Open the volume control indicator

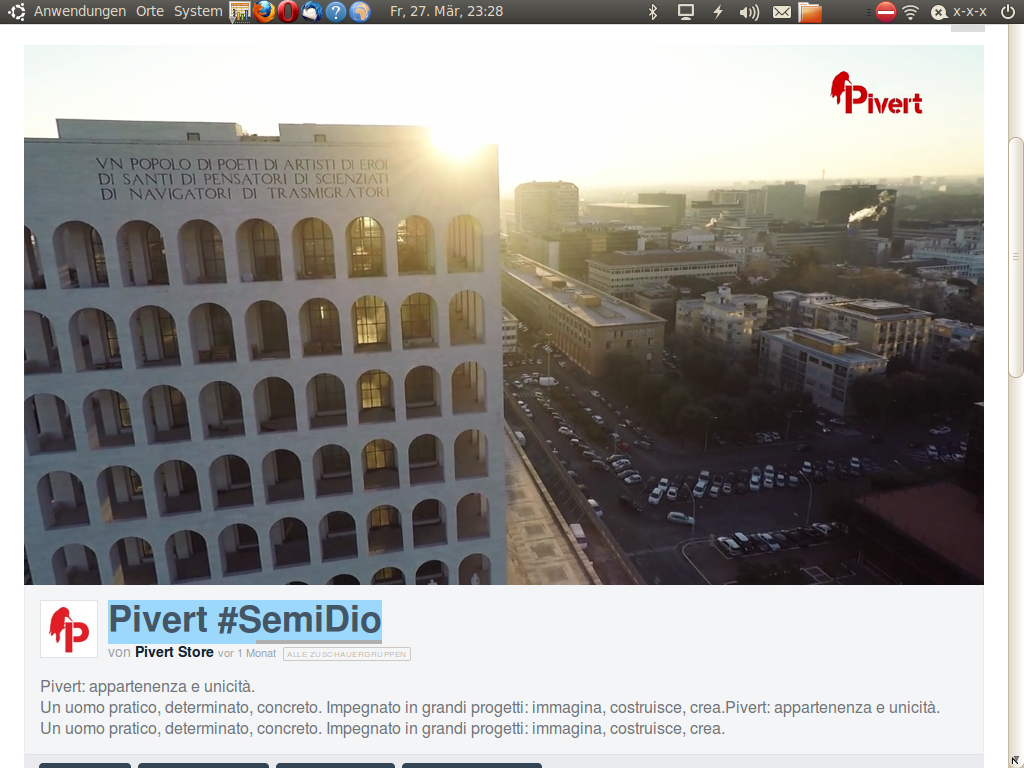(x=748, y=12)
